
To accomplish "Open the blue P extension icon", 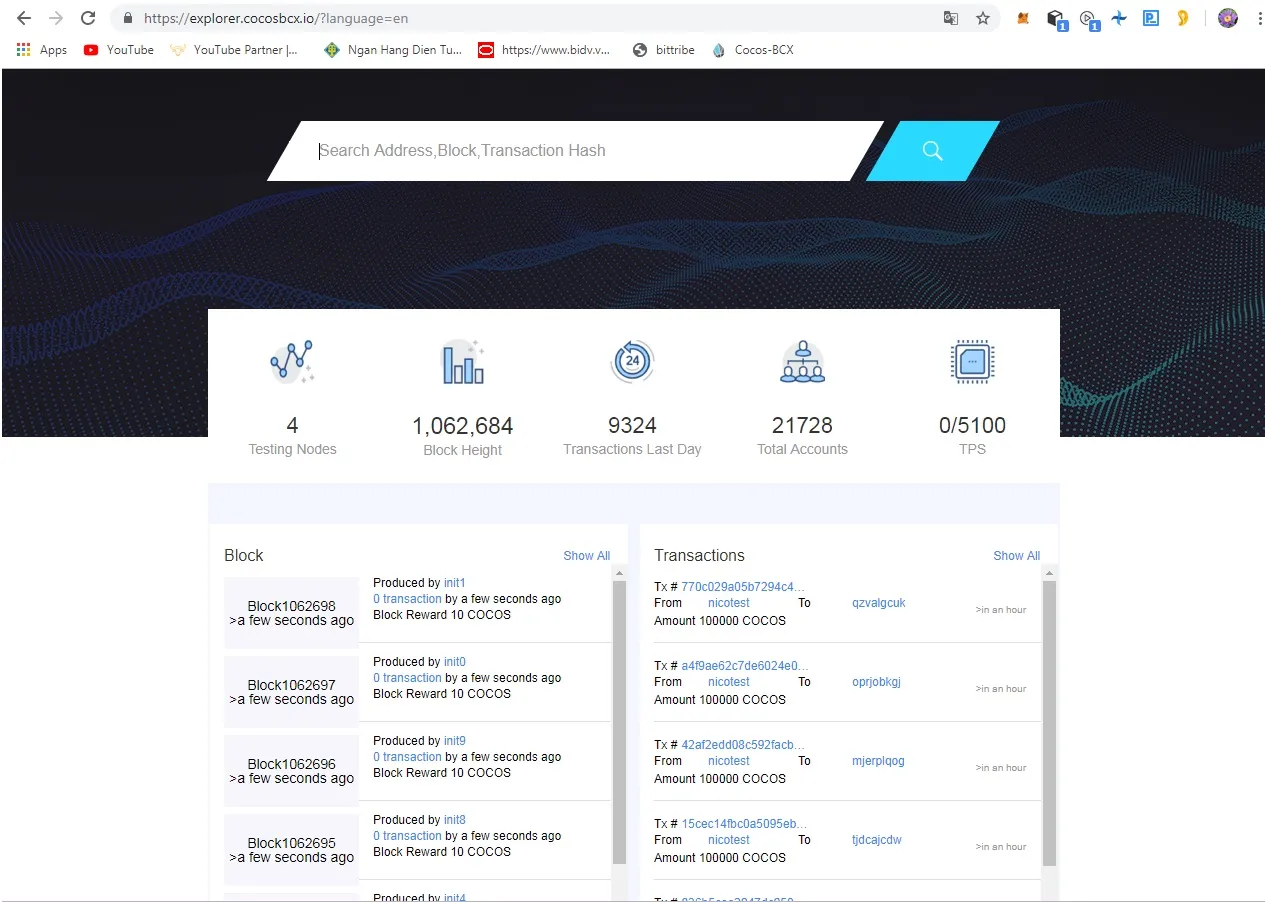I will pos(1151,18).
